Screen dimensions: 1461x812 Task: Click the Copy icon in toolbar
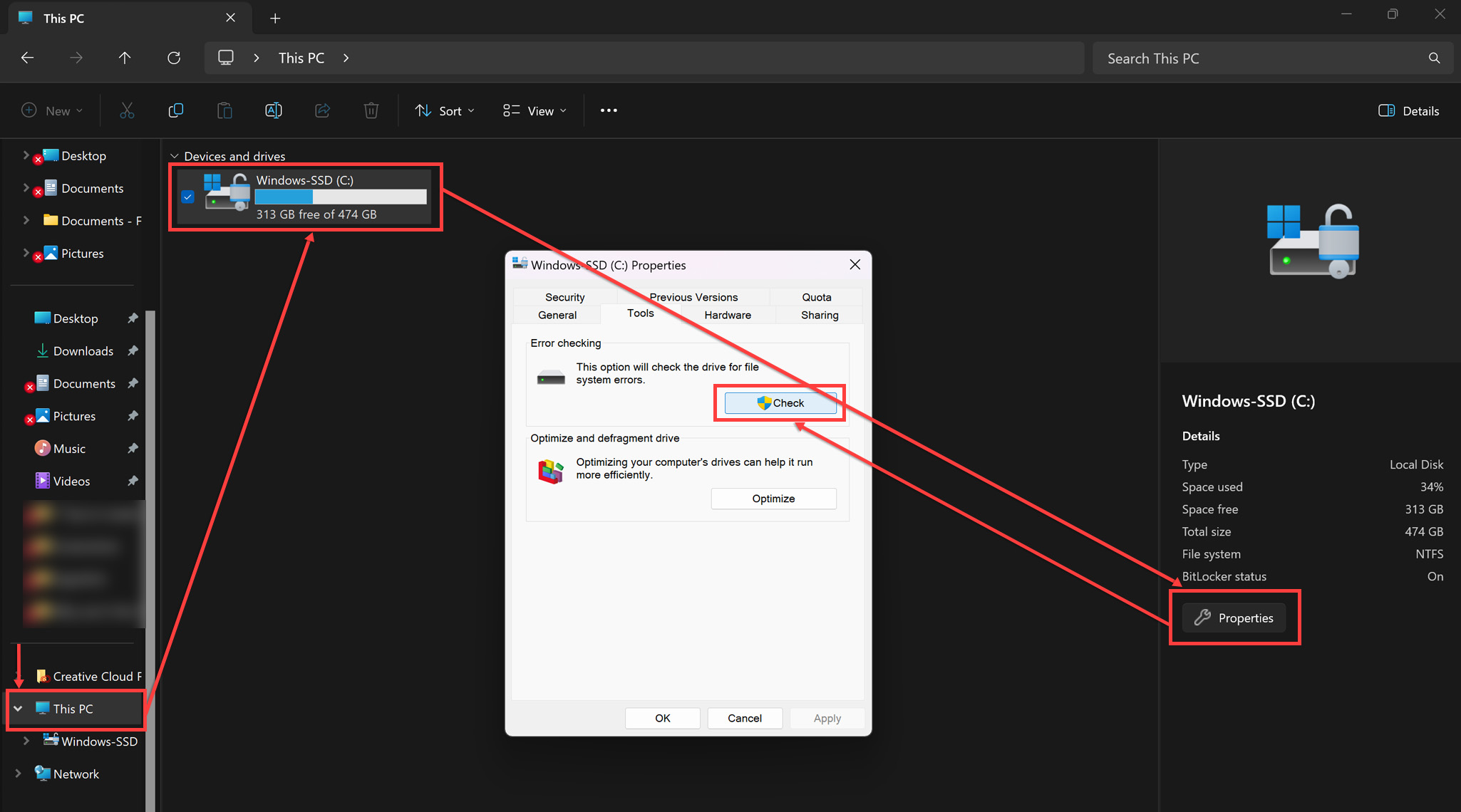tap(175, 110)
